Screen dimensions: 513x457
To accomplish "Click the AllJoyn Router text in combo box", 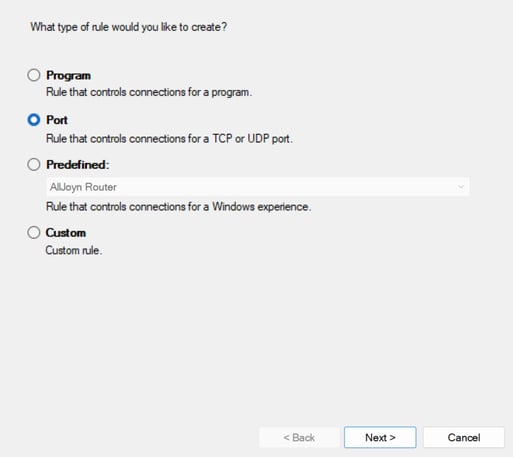I will 83,187.
